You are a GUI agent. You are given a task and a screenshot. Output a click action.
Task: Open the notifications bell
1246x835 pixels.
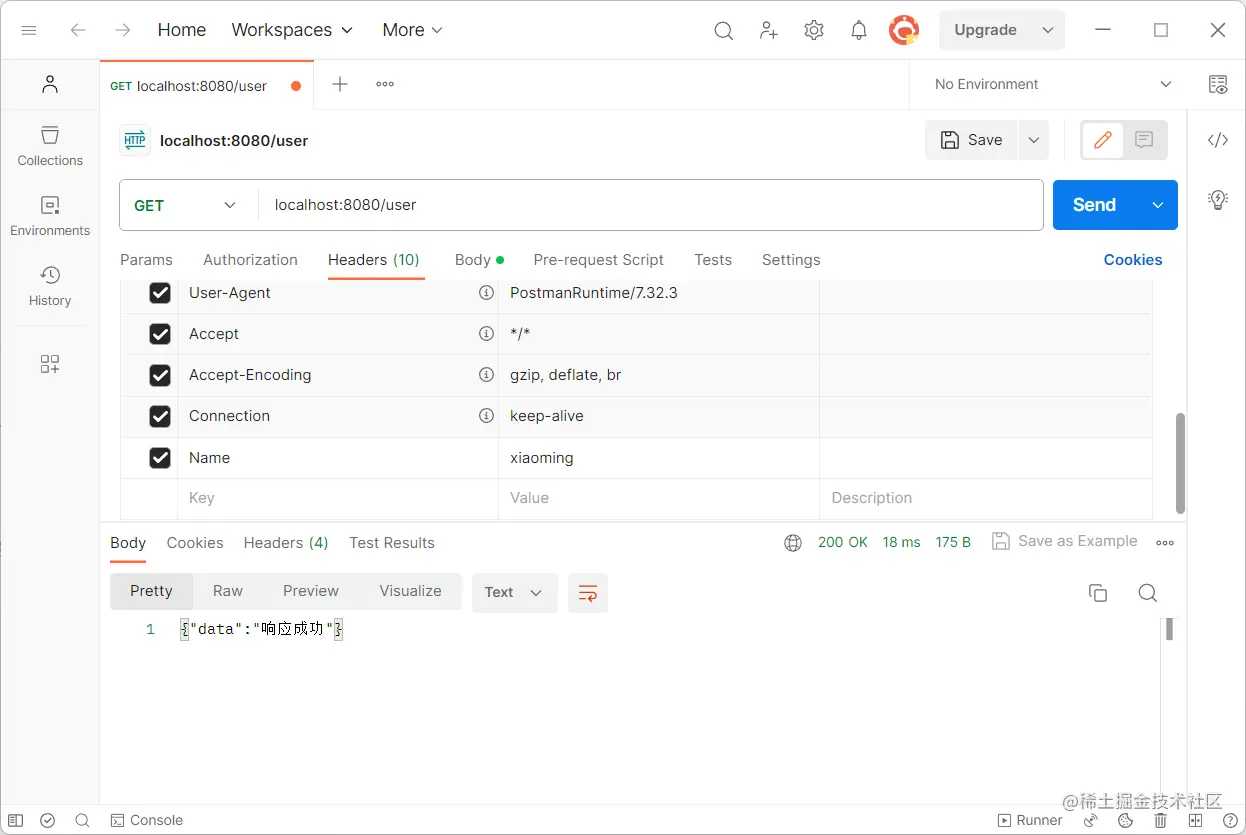click(x=858, y=30)
